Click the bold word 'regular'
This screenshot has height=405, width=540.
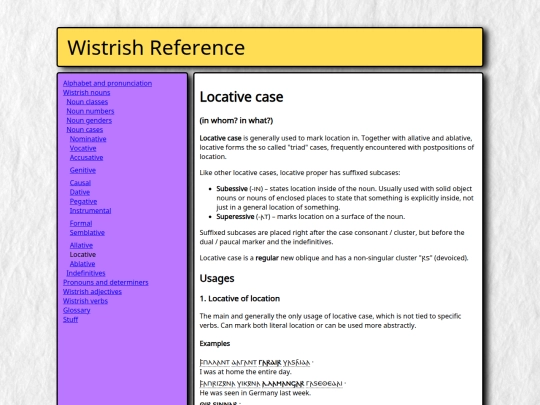pyautogui.click(x=267, y=258)
